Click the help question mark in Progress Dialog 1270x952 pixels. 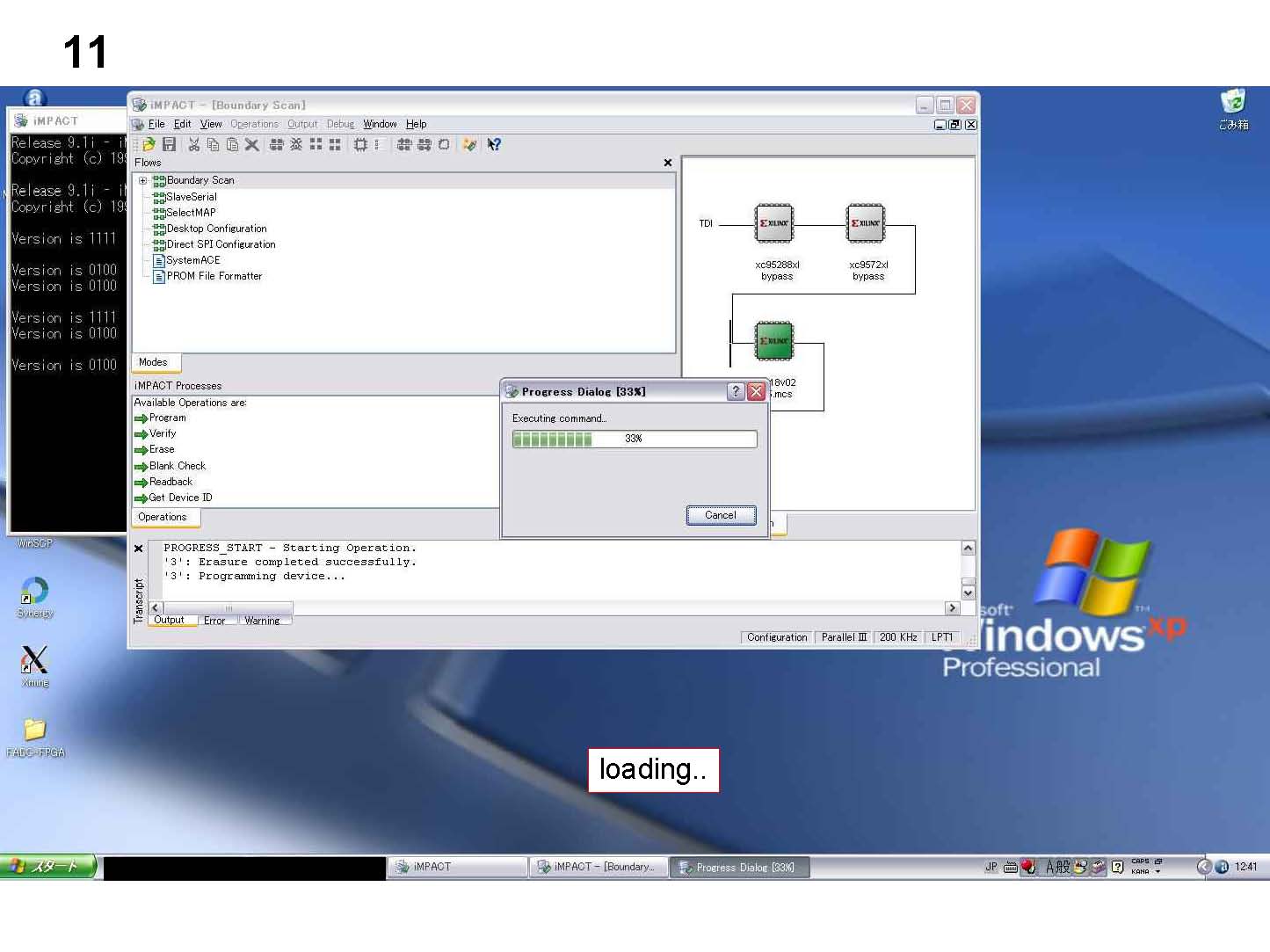[736, 392]
